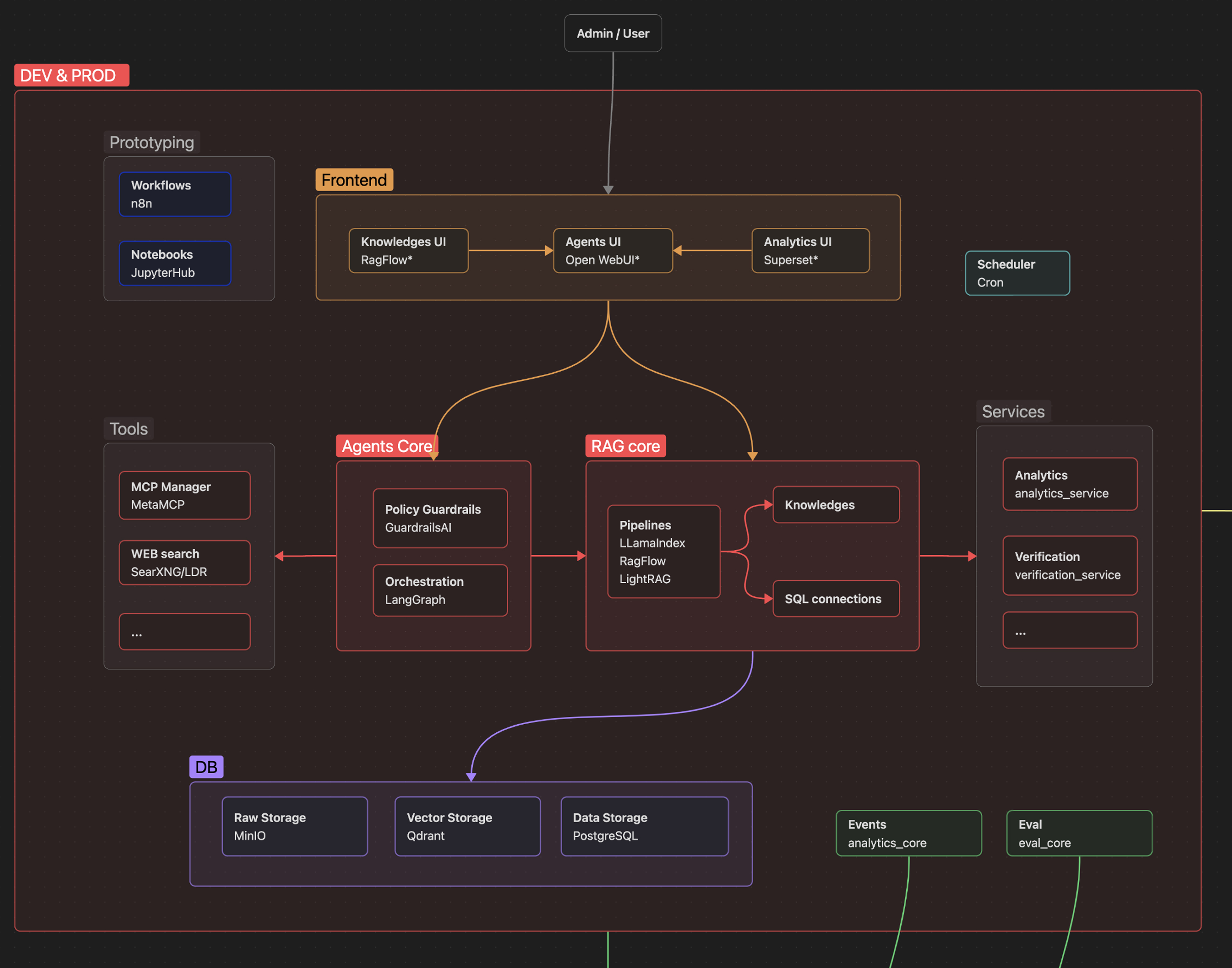Select the Knowledges UI RagFlow node
This screenshot has height=968, width=1232.
408,251
